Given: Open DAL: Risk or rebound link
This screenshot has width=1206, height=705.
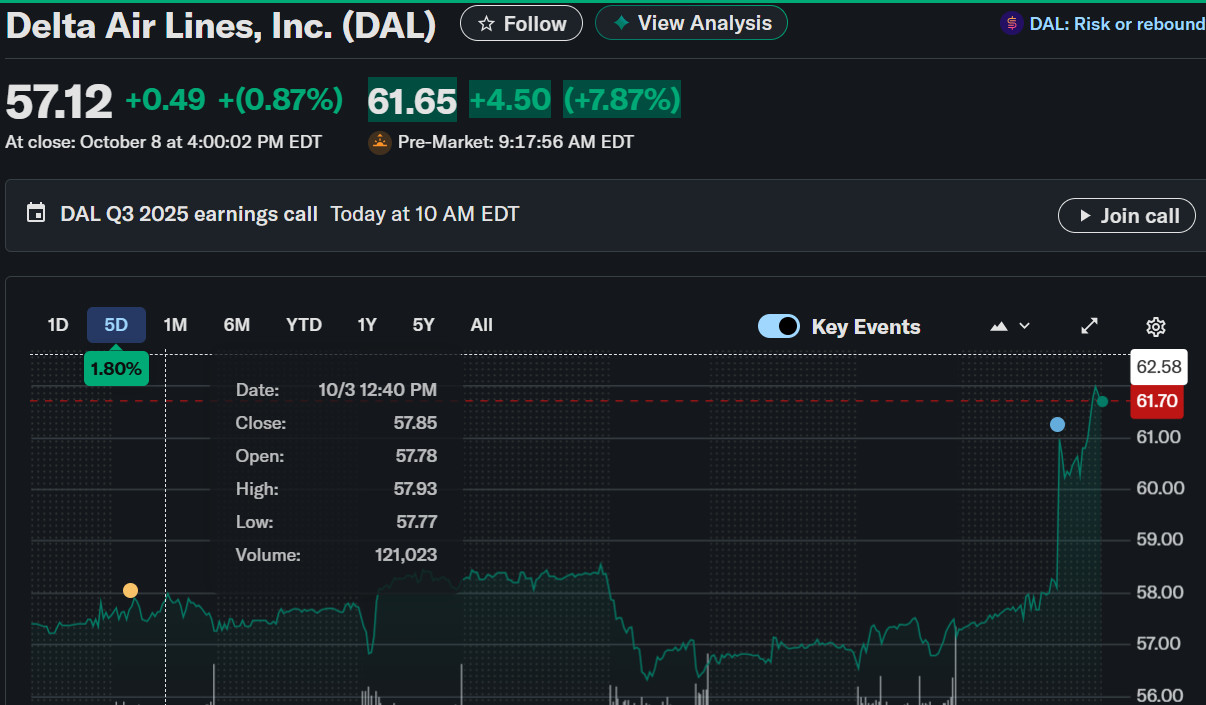Looking at the screenshot, I should (1116, 23).
